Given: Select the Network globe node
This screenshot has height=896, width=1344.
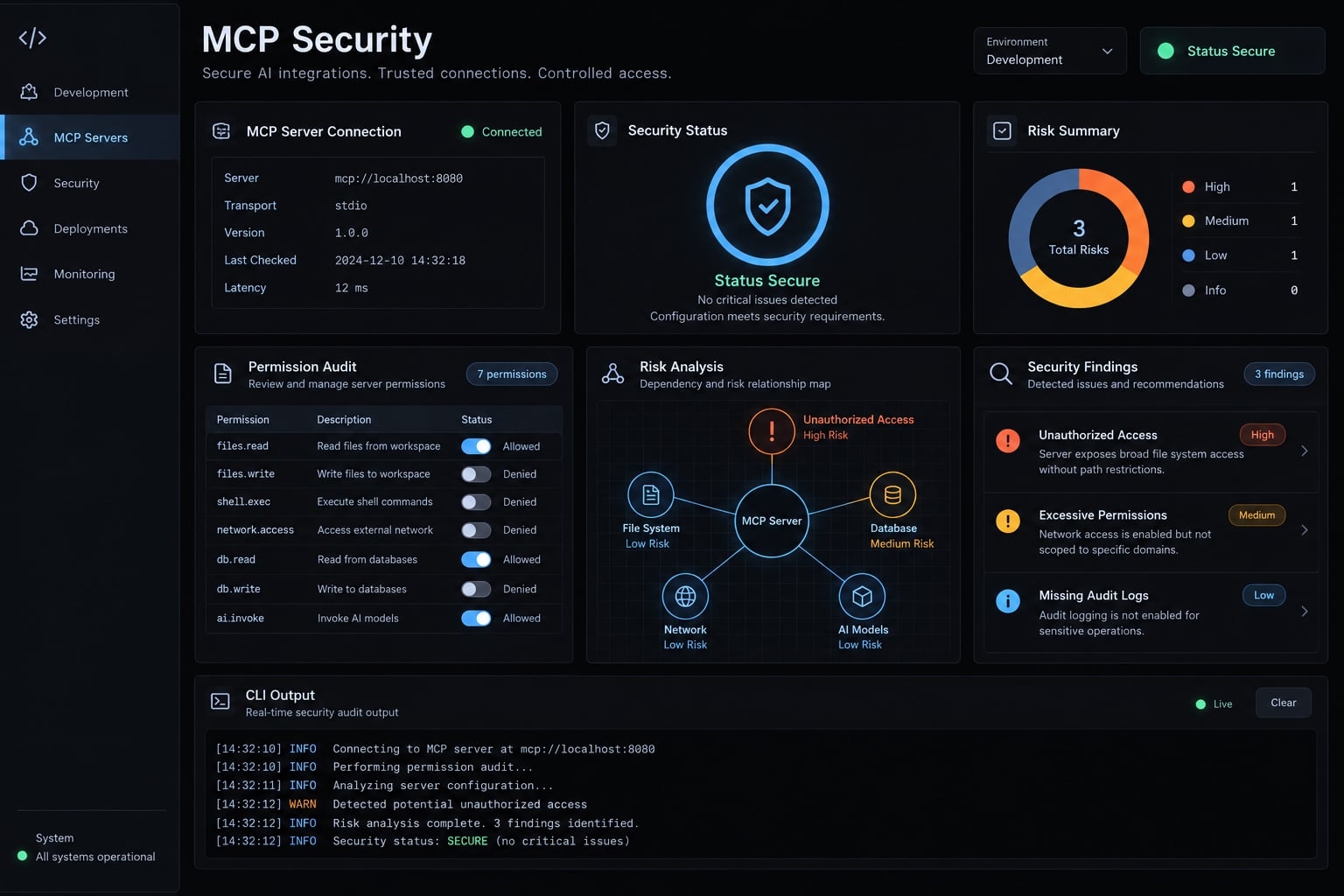Looking at the screenshot, I should 685,597.
